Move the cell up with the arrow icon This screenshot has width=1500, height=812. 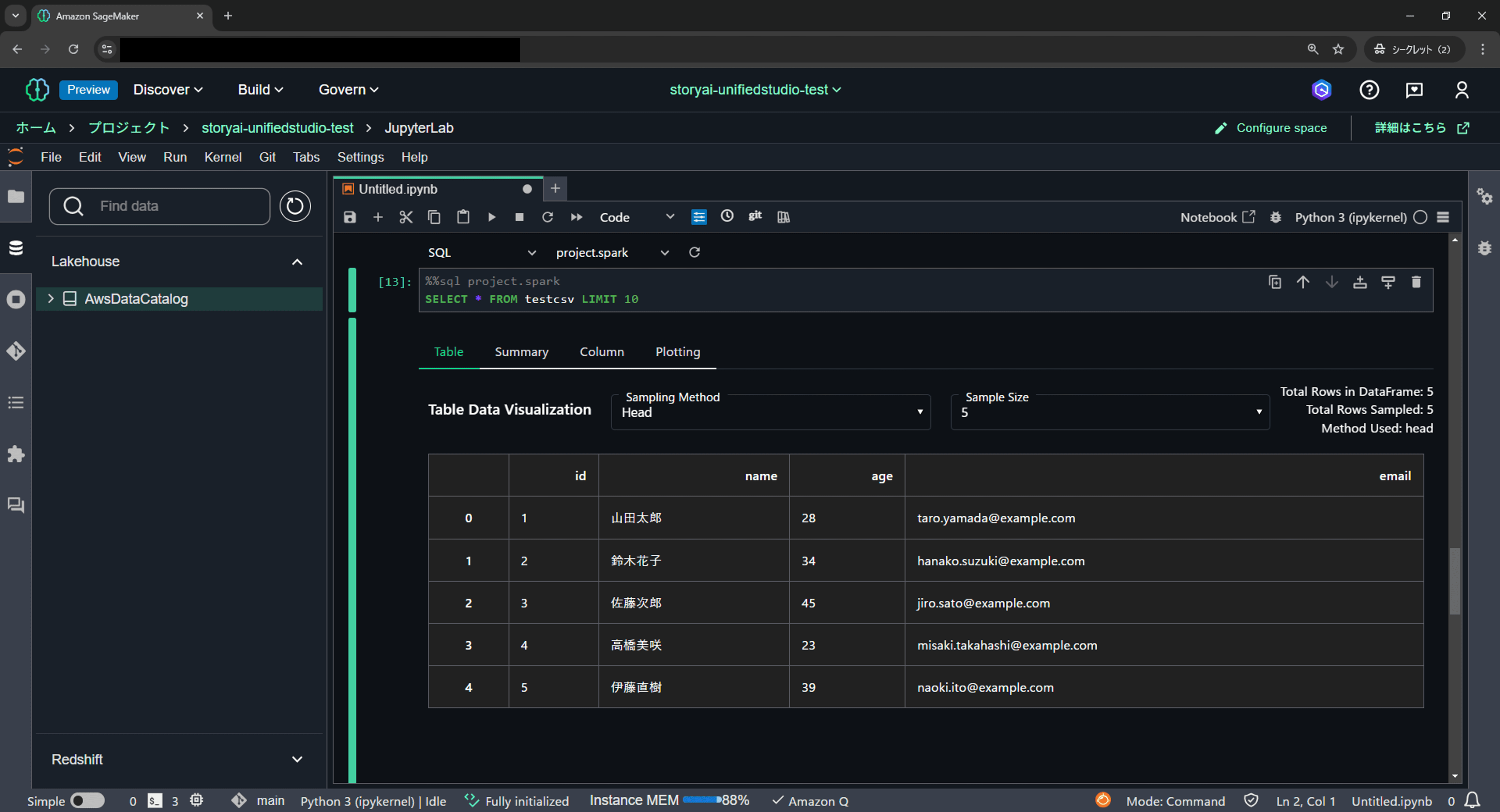[x=1303, y=282]
